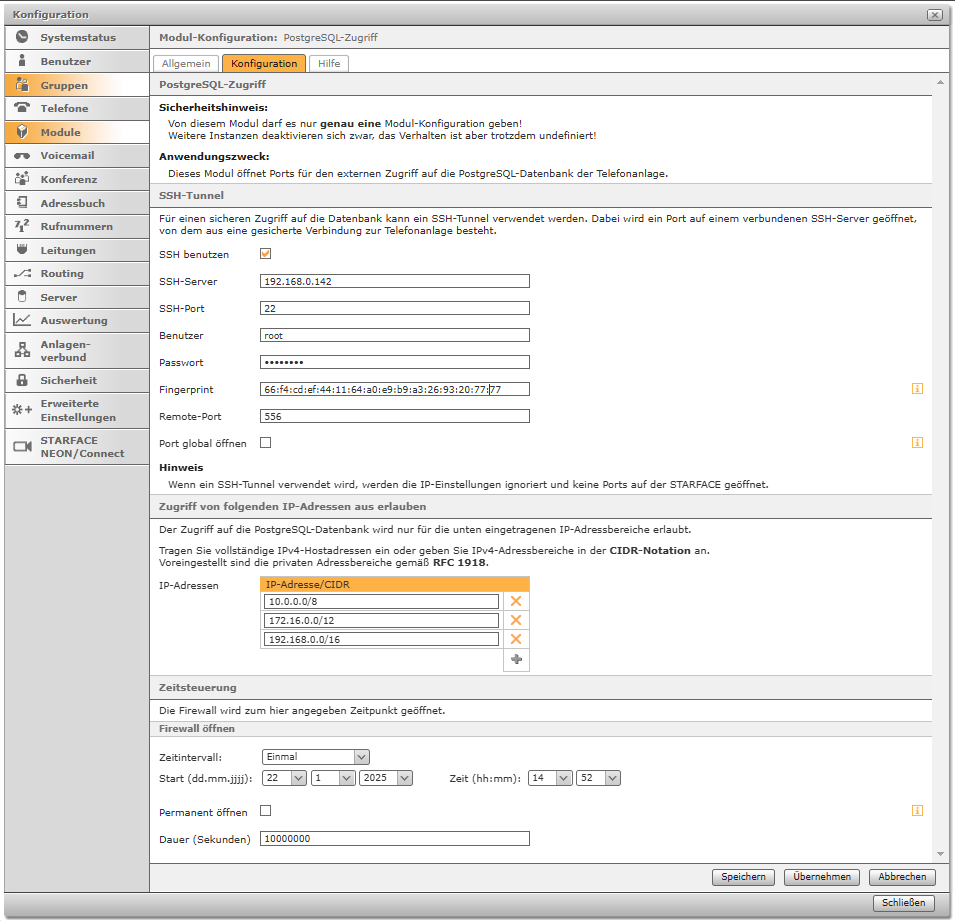955x921 pixels.
Task: Click the Übernehmen button
Action: (822, 877)
